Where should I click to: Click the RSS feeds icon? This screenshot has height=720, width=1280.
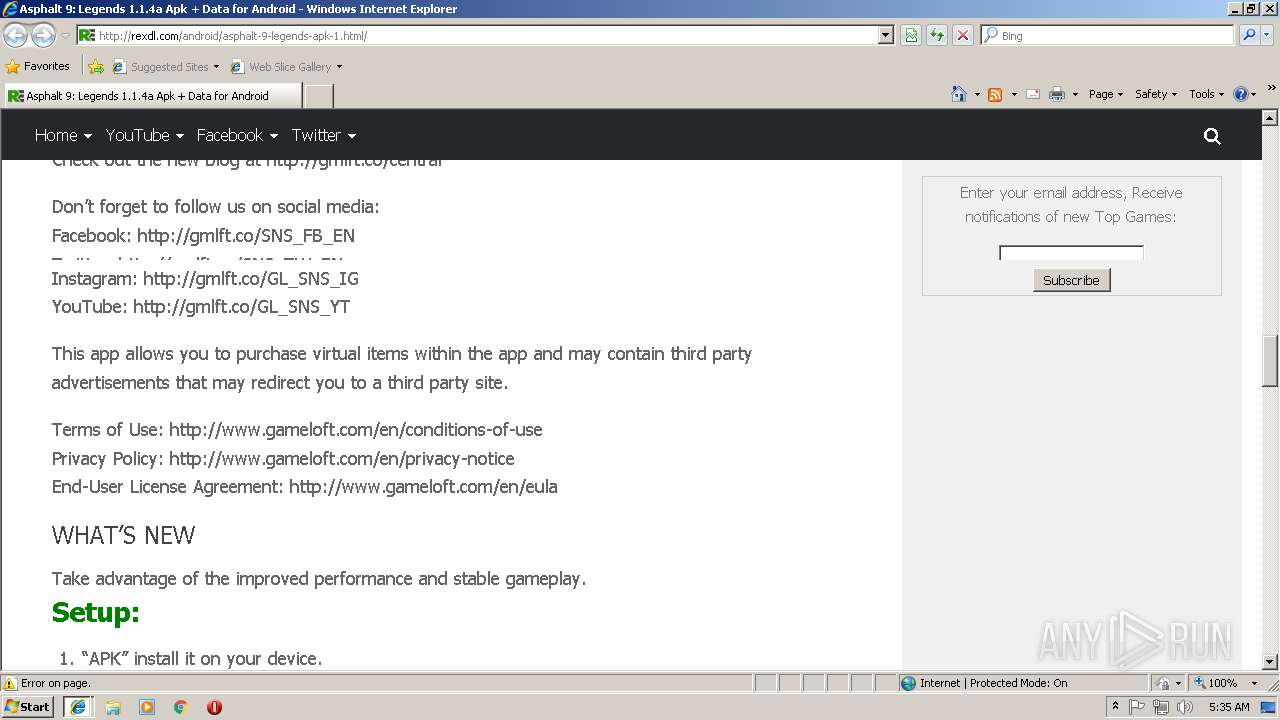(x=995, y=94)
